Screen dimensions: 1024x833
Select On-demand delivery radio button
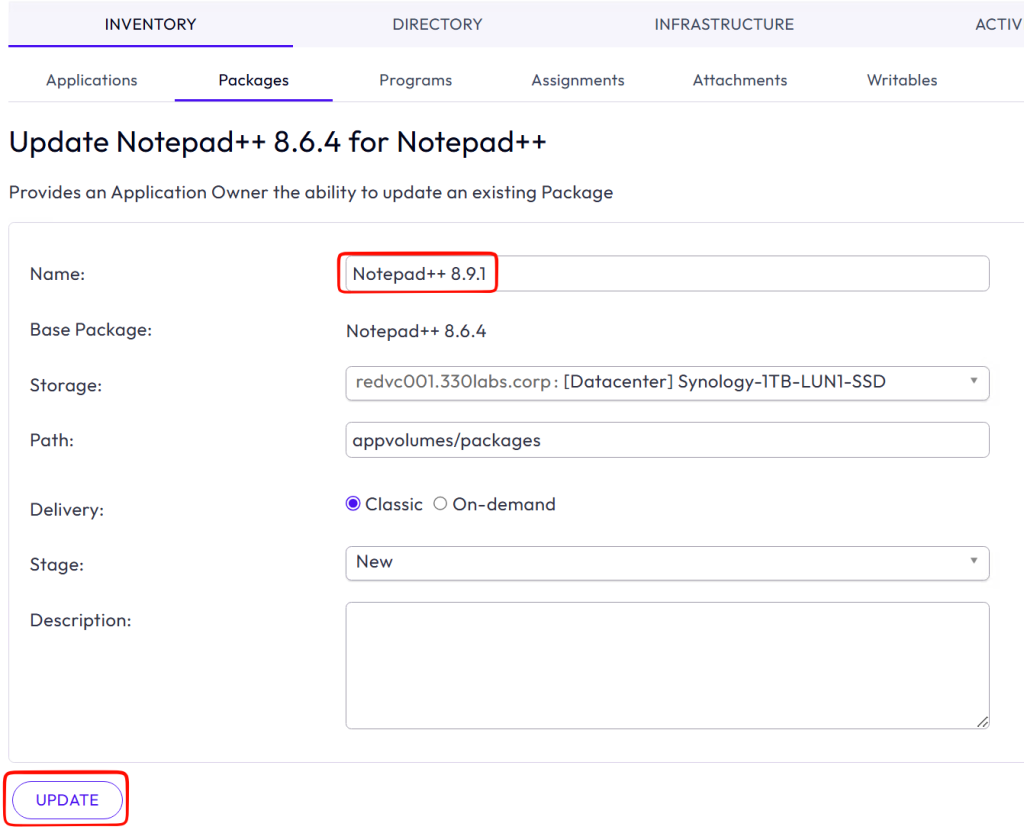click(440, 503)
